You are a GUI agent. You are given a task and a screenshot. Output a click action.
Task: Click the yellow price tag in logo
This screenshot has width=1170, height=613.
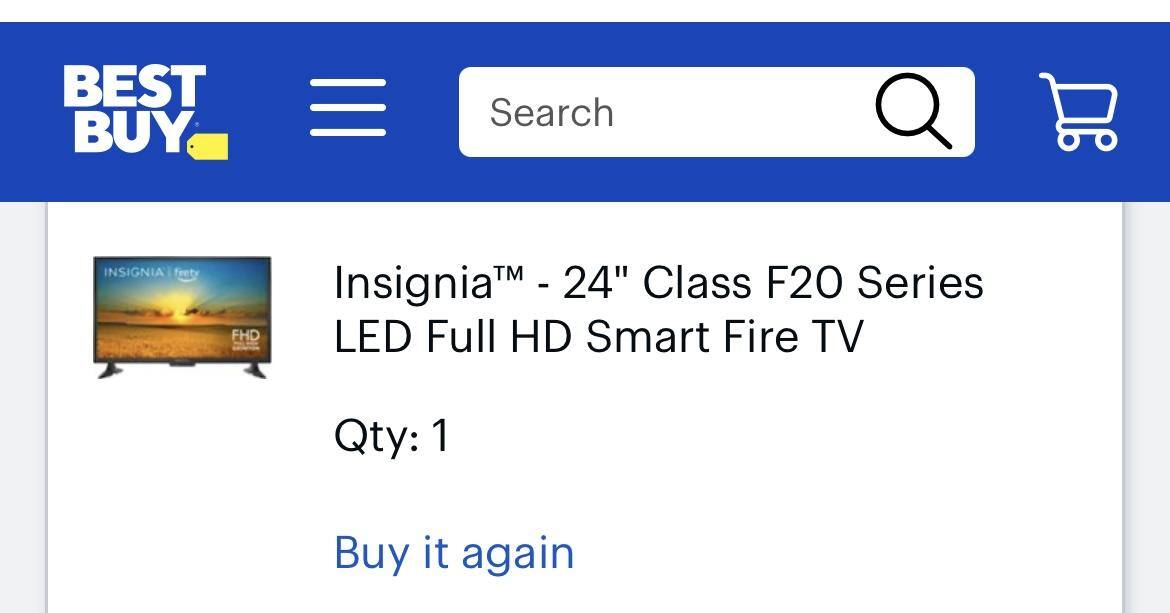point(209,146)
